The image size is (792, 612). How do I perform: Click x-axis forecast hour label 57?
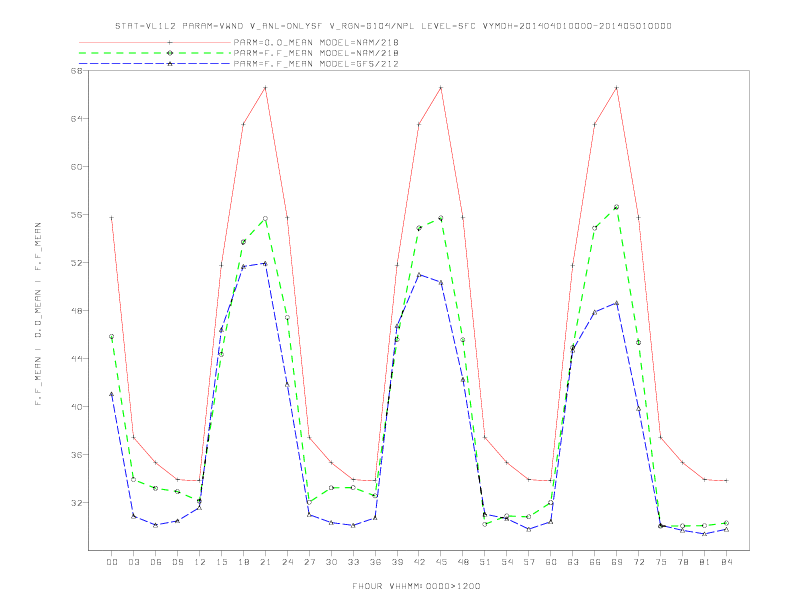(x=529, y=562)
